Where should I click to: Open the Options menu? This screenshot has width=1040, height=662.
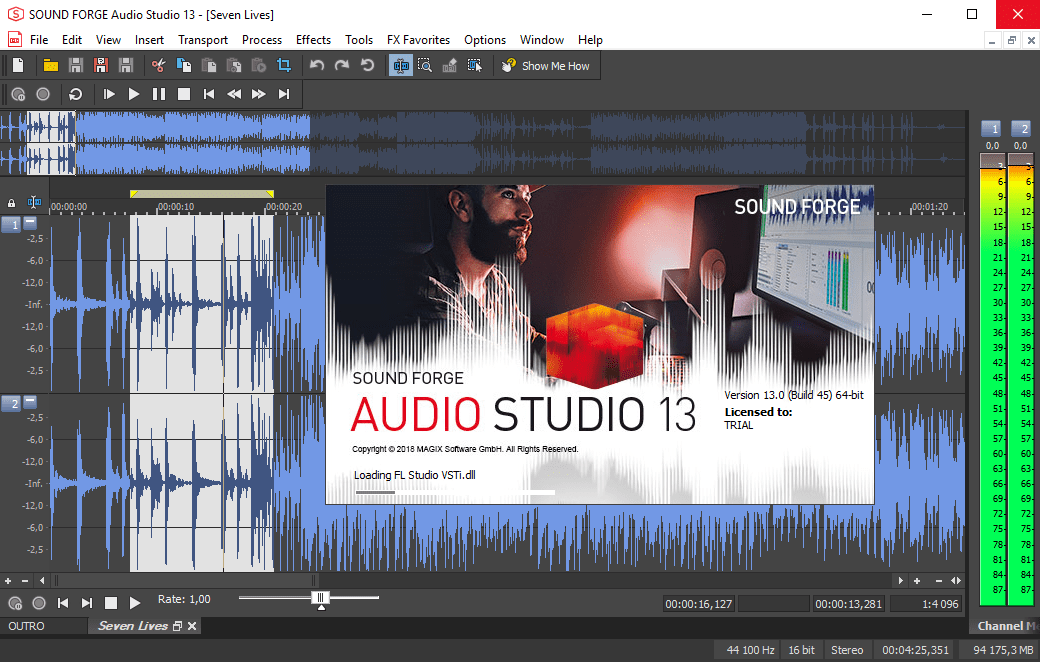pos(485,40)
